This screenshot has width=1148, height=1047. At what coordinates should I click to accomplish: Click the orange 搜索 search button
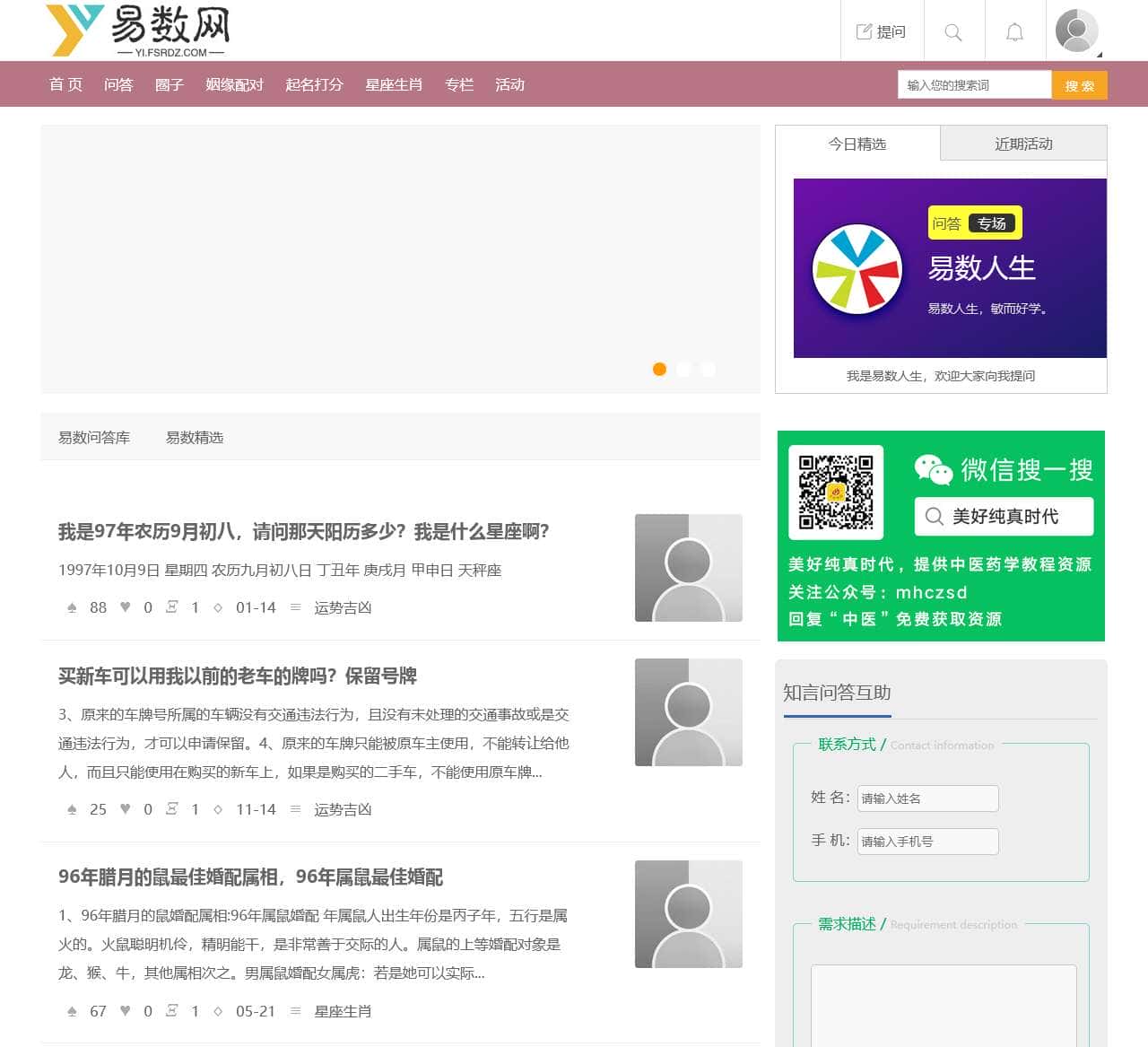point(1079,85)
